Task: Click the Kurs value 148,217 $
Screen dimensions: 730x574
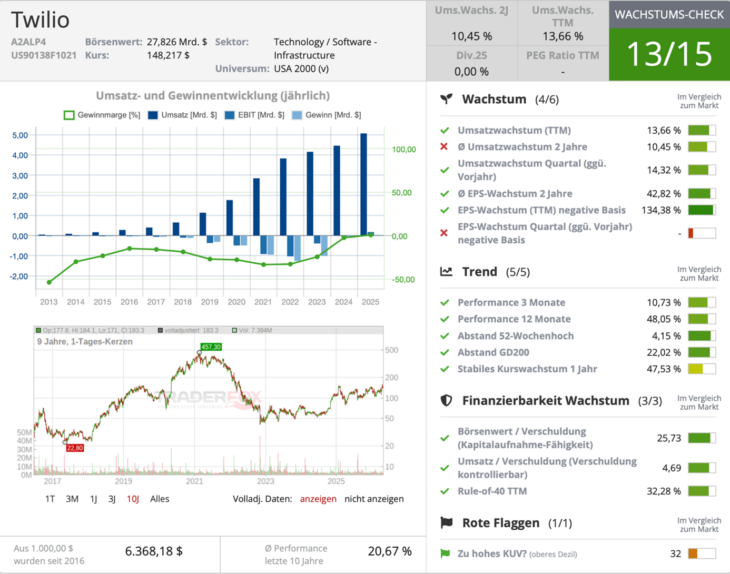Action: coord(168,55)
